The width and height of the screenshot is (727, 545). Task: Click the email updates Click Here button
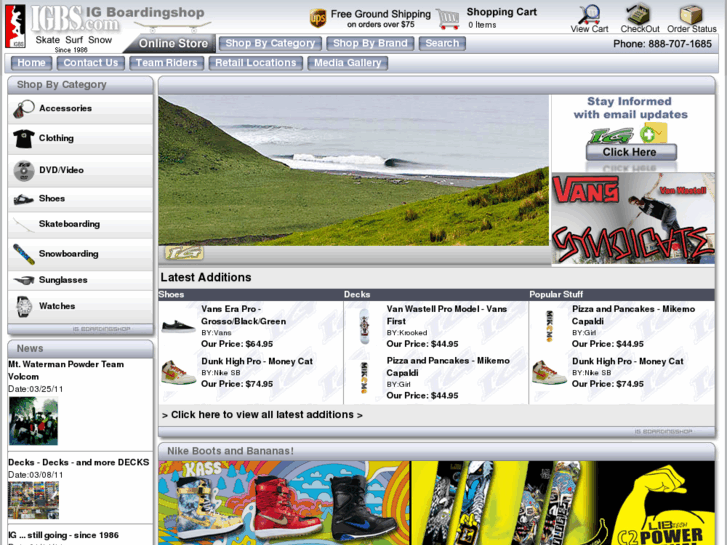[x=631, y=152]
